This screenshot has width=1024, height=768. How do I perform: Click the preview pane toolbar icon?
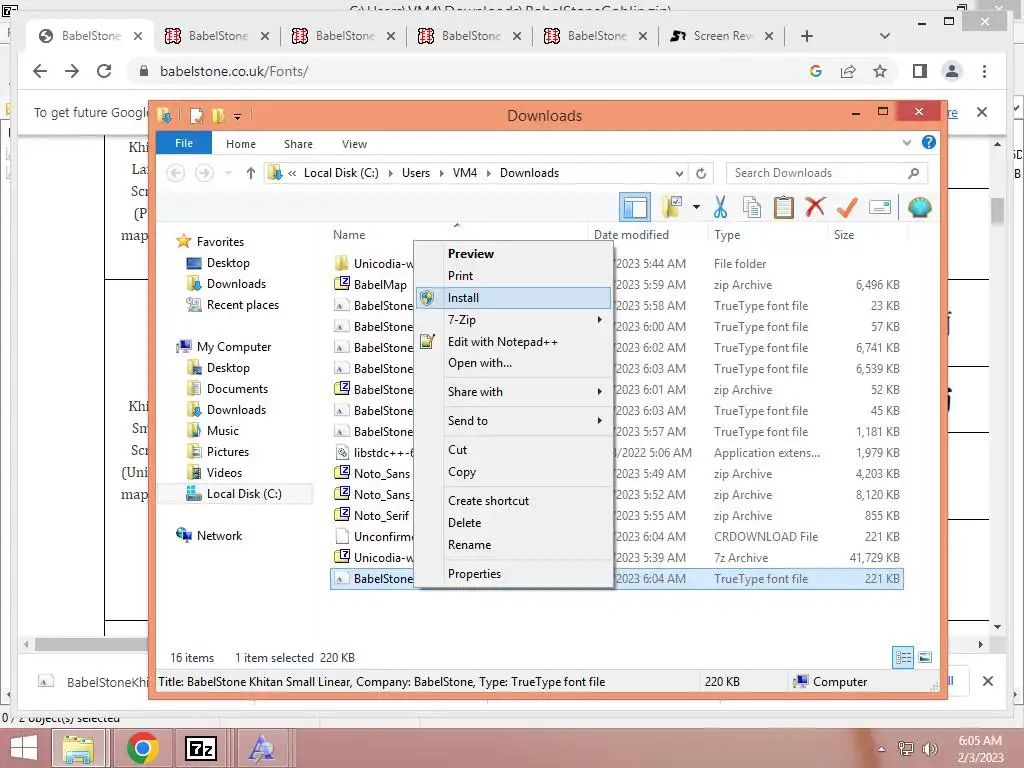tap(635, 208)
